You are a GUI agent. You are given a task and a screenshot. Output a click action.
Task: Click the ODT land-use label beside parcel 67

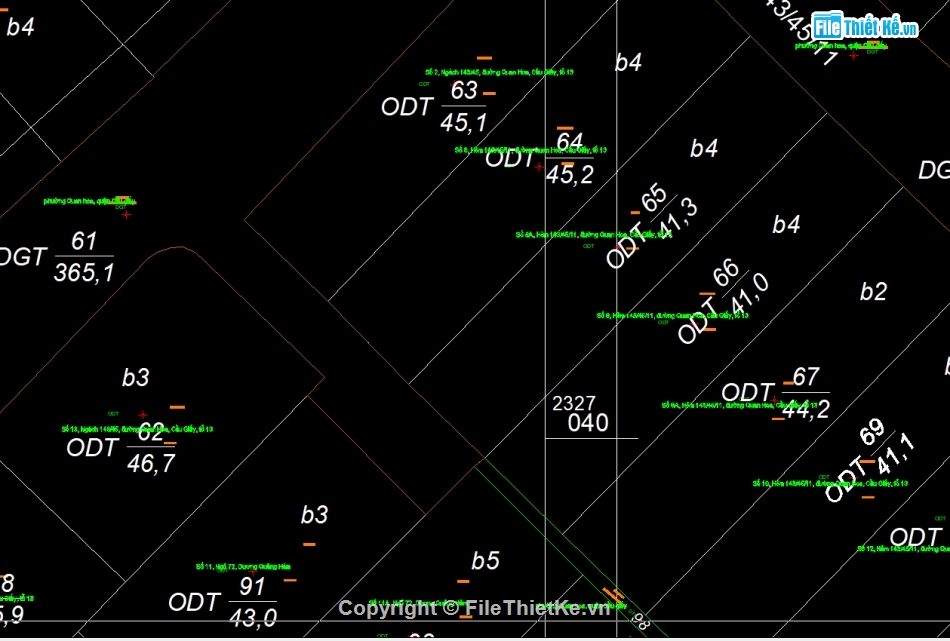click(747, 393)
